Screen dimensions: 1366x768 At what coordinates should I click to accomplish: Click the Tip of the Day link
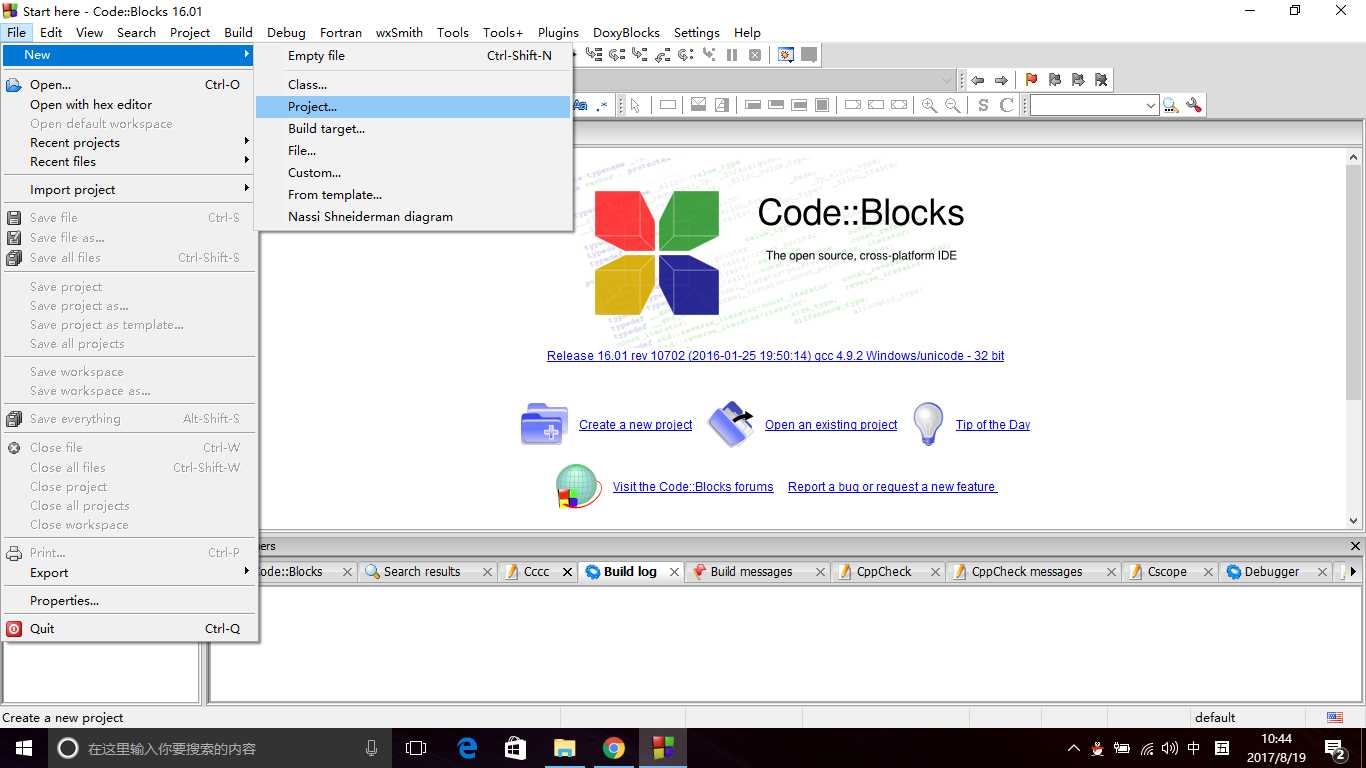pyautogui.click(x=993, y=425)
